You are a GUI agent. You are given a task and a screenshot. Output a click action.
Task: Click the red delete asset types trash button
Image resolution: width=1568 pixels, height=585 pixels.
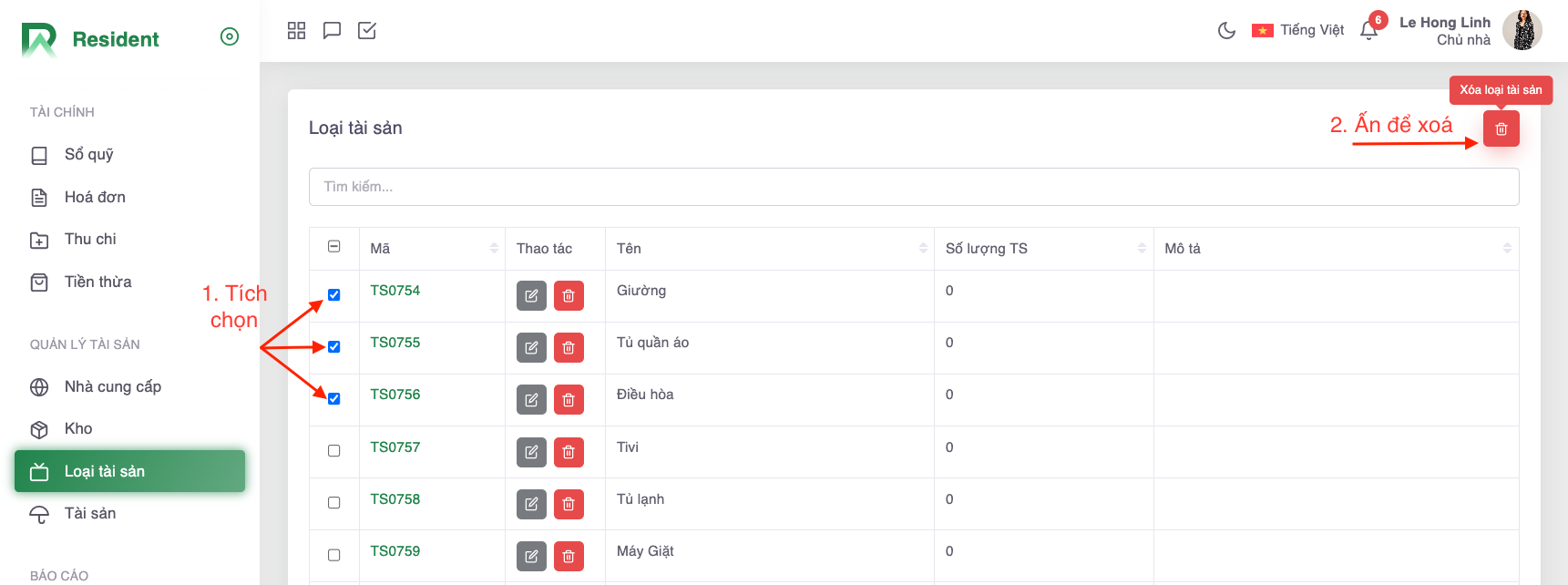click(x=1501, y=129)
